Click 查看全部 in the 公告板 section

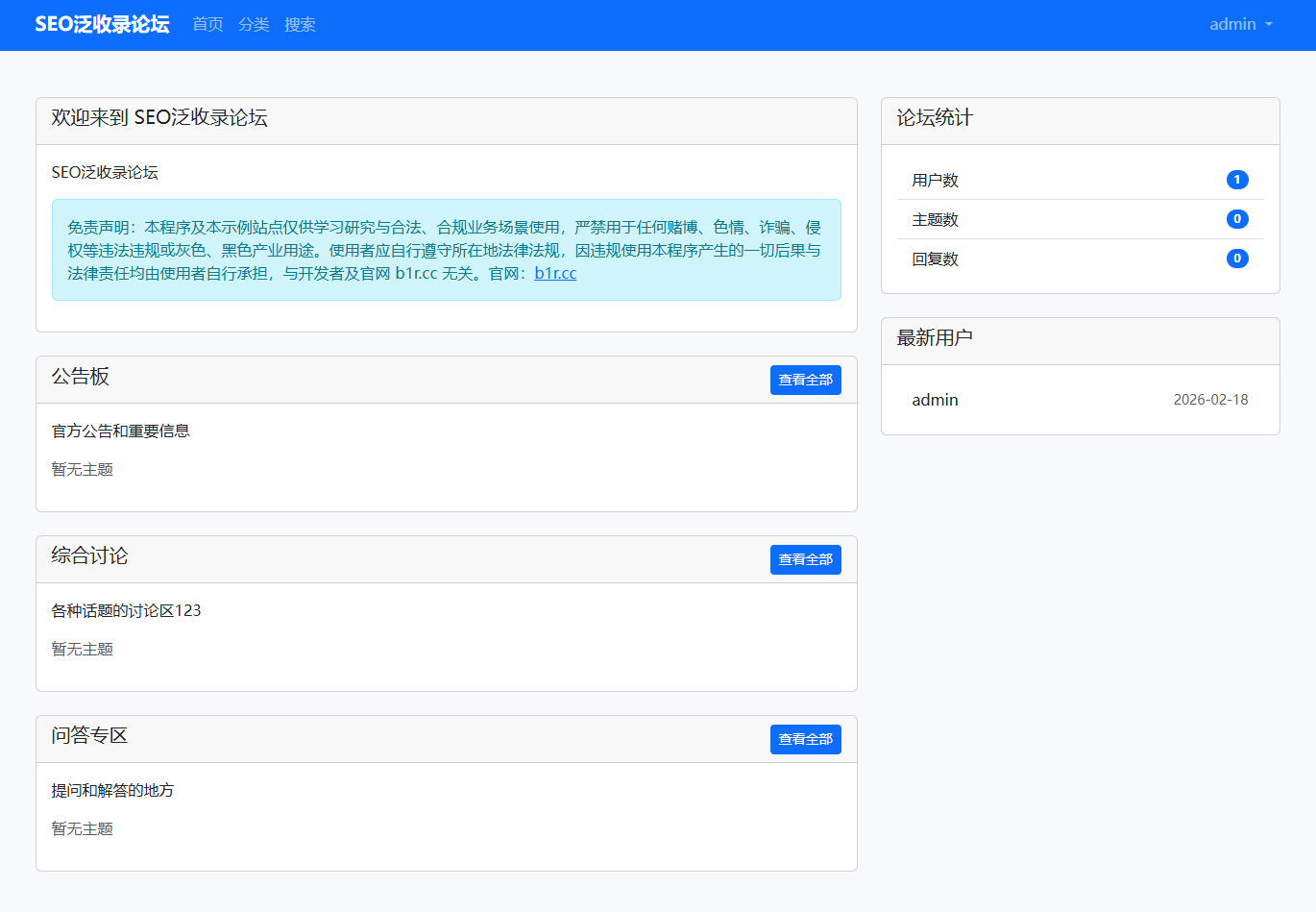(805, 380)
